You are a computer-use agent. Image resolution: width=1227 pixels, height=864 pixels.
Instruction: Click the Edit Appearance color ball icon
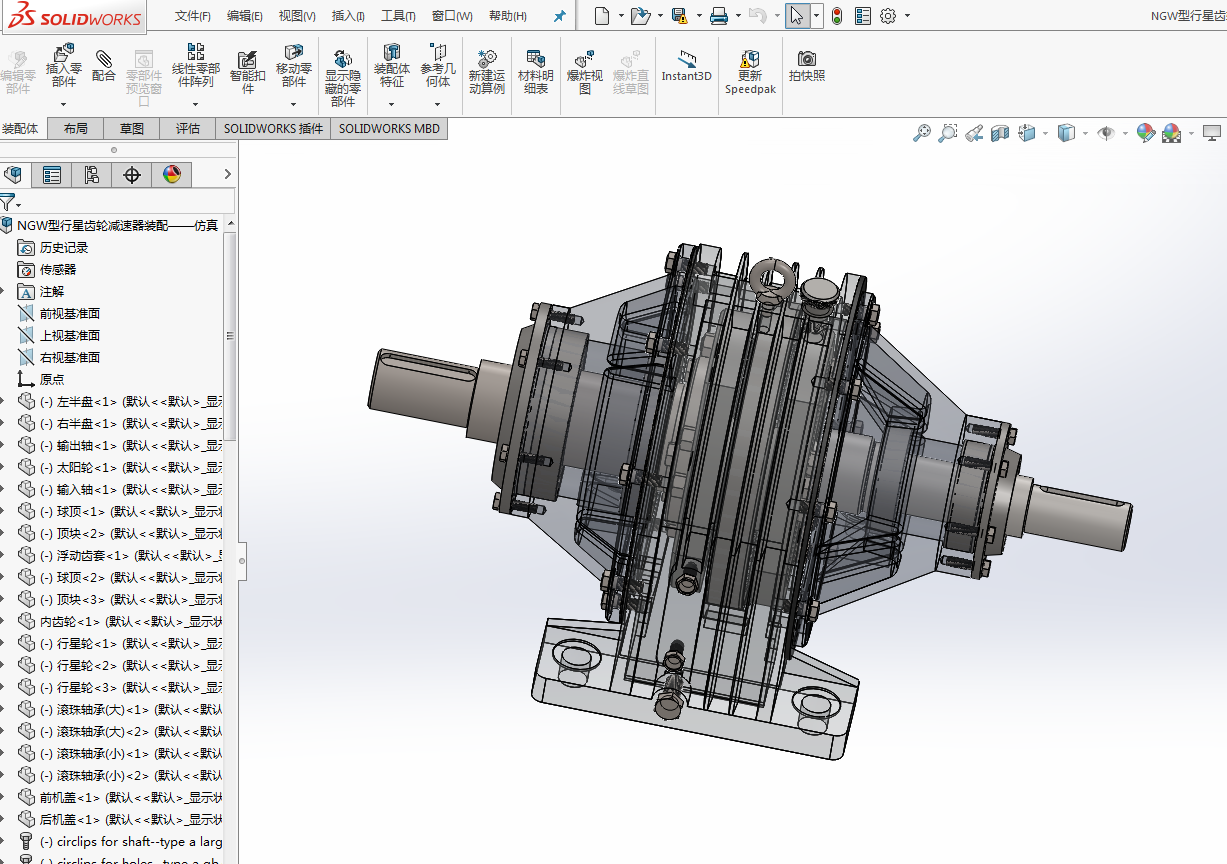click(x=1146, y=133)
